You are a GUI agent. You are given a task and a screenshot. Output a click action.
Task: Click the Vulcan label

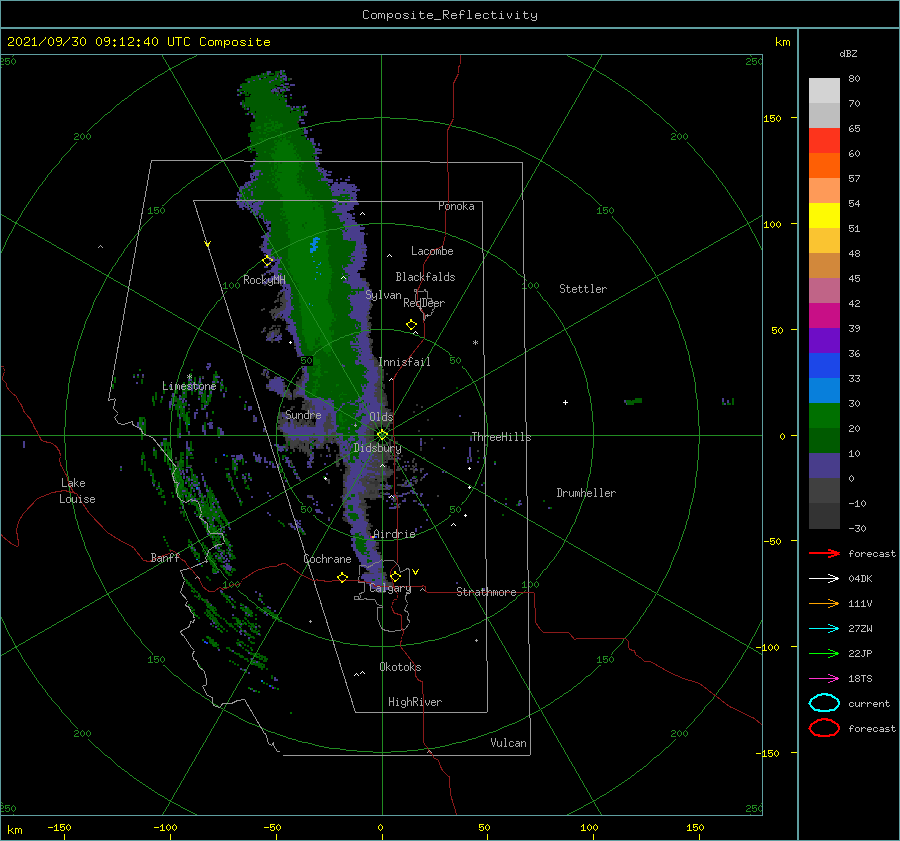(509, 743)
